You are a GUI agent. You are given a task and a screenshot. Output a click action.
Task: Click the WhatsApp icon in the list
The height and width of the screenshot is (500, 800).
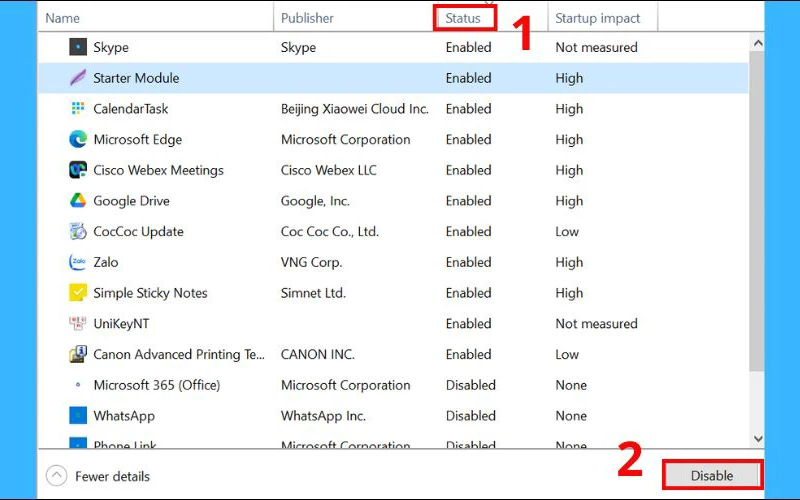(x=78, y=416)
